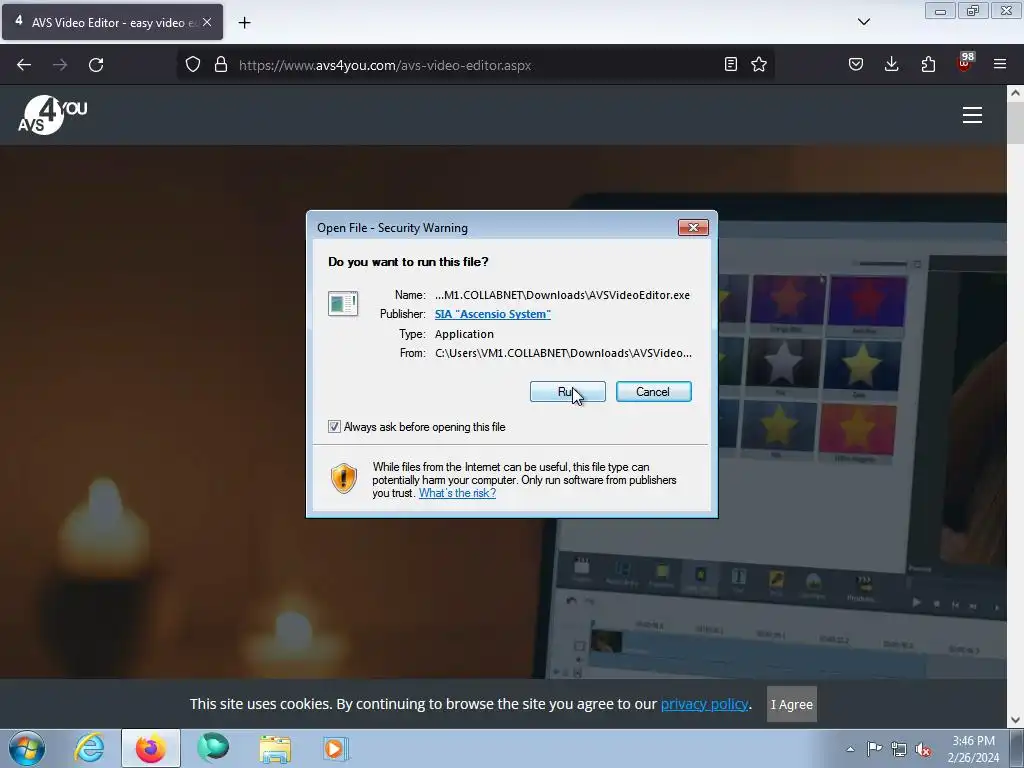Image resolution: width=1024 pixels, height=768 pixels.
Task: Click the Firefox forward arrow
Action: coord(60,65)
